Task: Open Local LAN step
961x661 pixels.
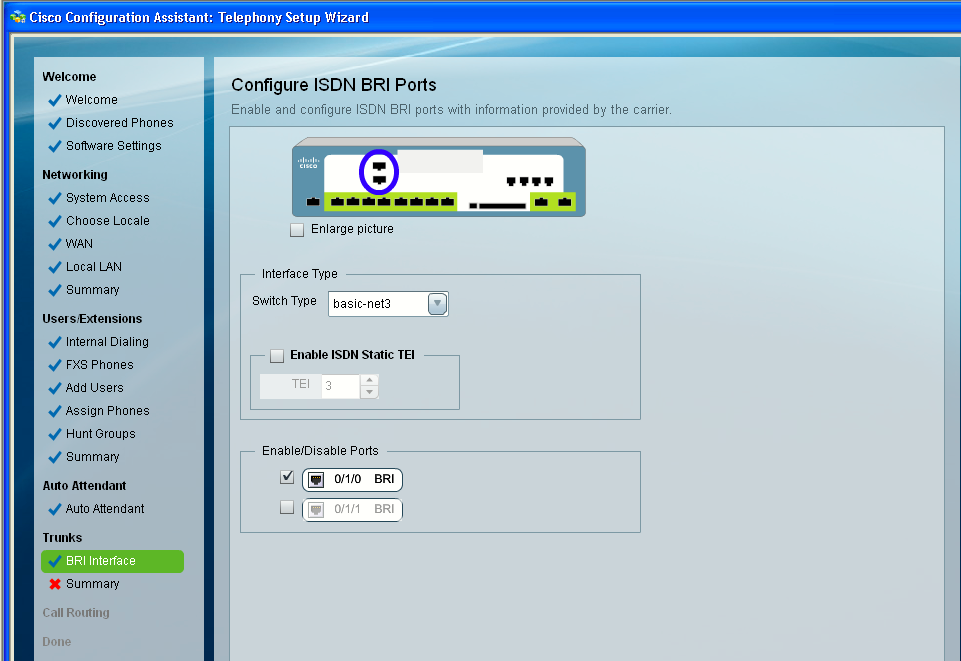Action: coord(94,267)
